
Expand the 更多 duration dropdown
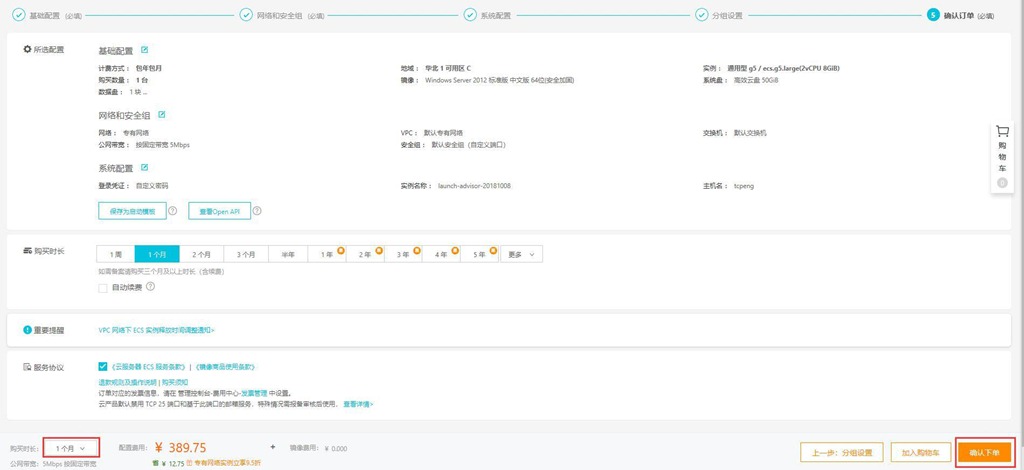(520, 254)
